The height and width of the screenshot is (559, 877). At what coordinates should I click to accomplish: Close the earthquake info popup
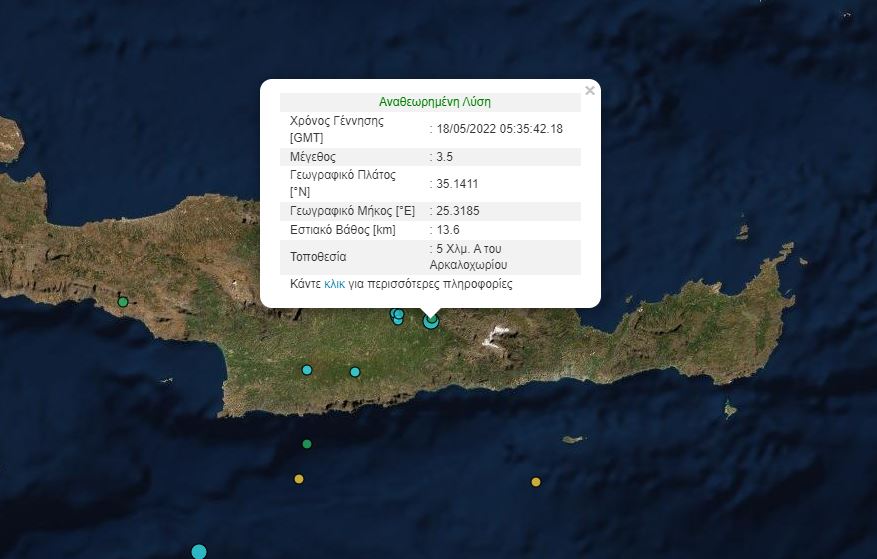click(589, 91)
